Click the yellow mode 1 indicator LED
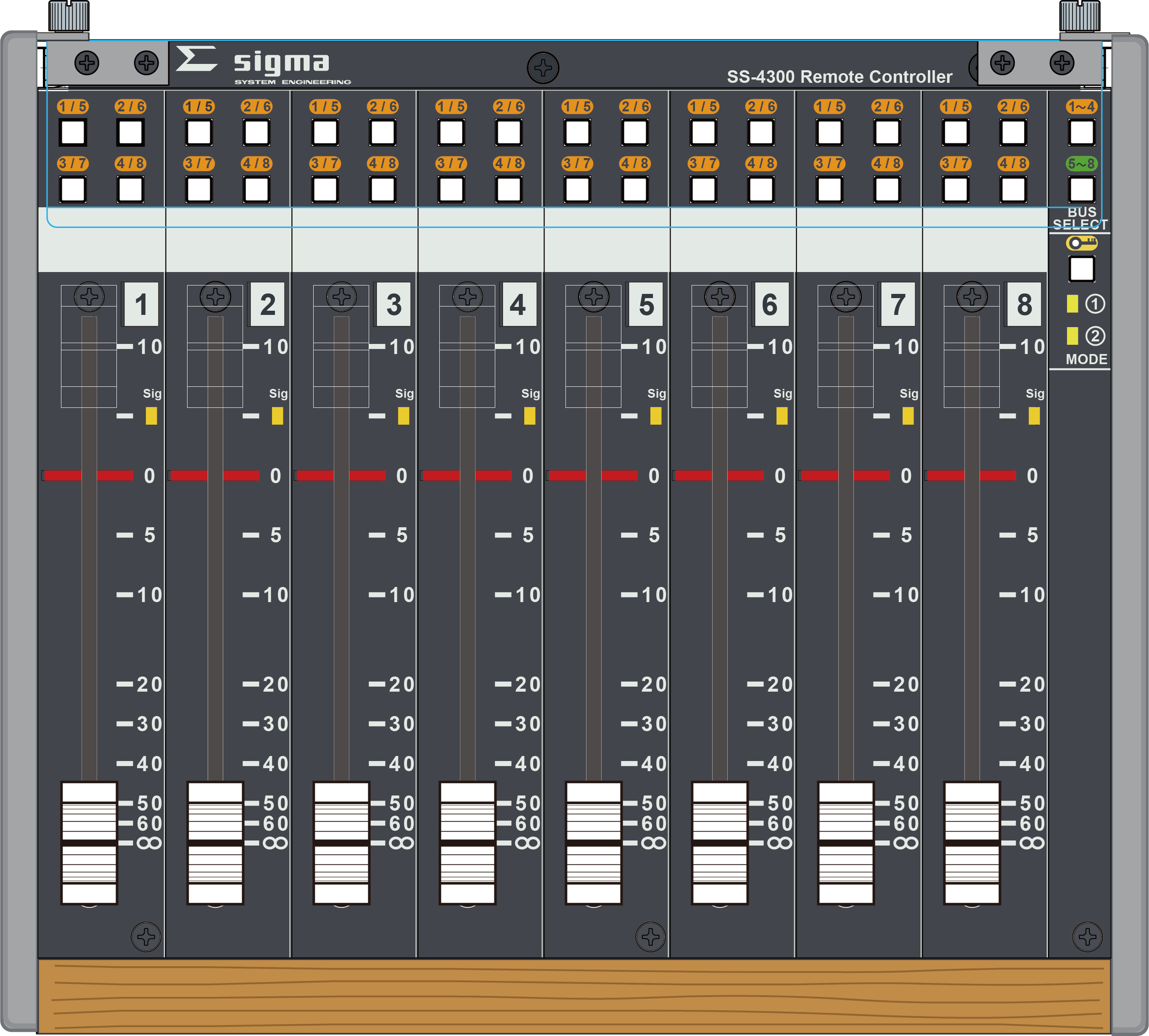The image size is (1149, 1036). pyautogui.click(x=1072, y=304)
